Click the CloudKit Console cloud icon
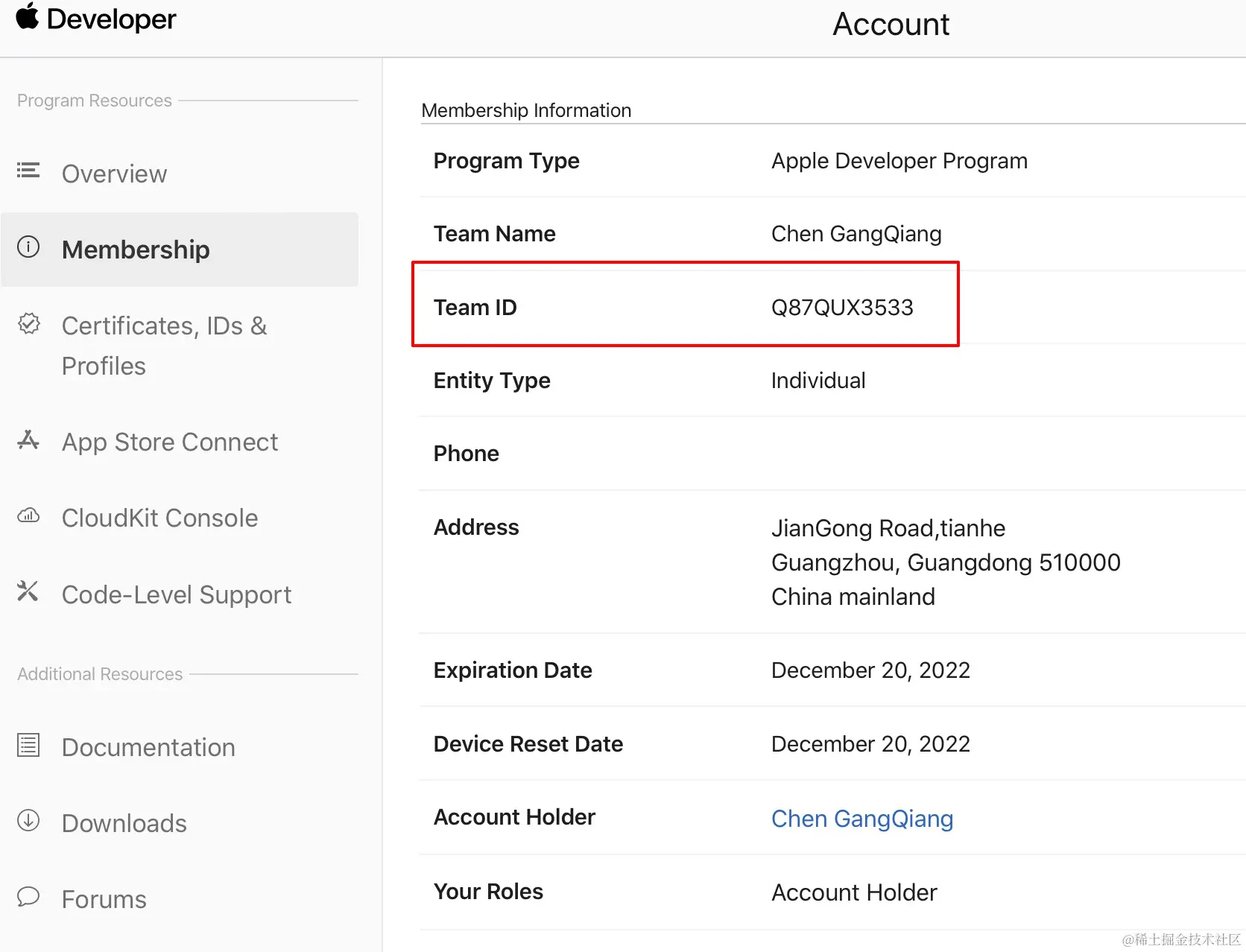 (28, 515)
